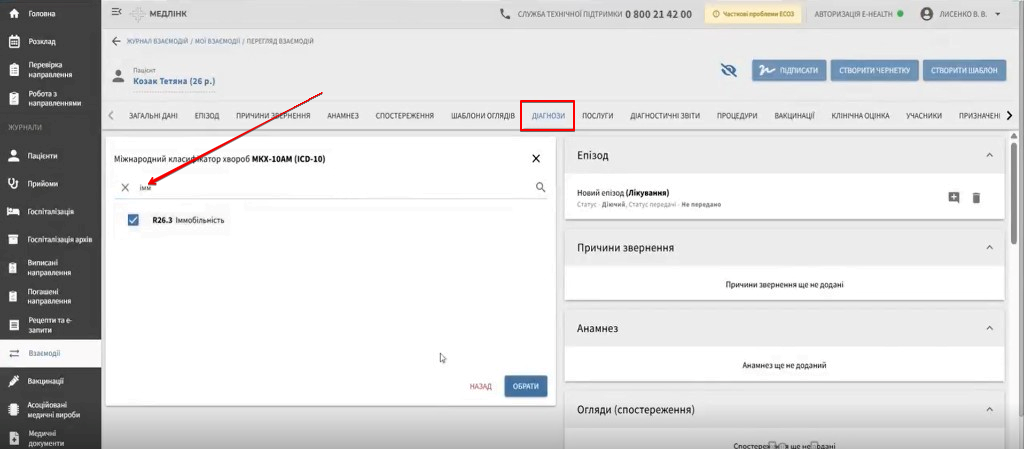Open ПРИЧИНИ ЗВЕРНЕННЯ tab
1024x449 pixels.
(273, 116)
